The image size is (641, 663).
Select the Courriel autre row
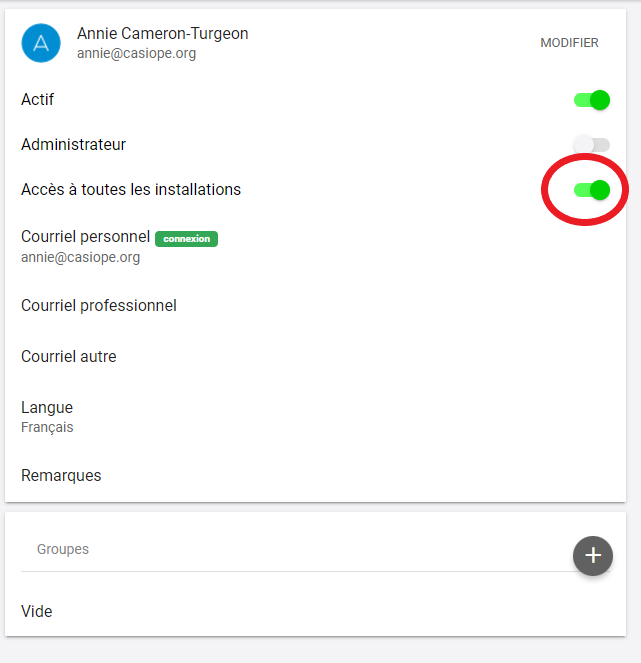point(315,356)
